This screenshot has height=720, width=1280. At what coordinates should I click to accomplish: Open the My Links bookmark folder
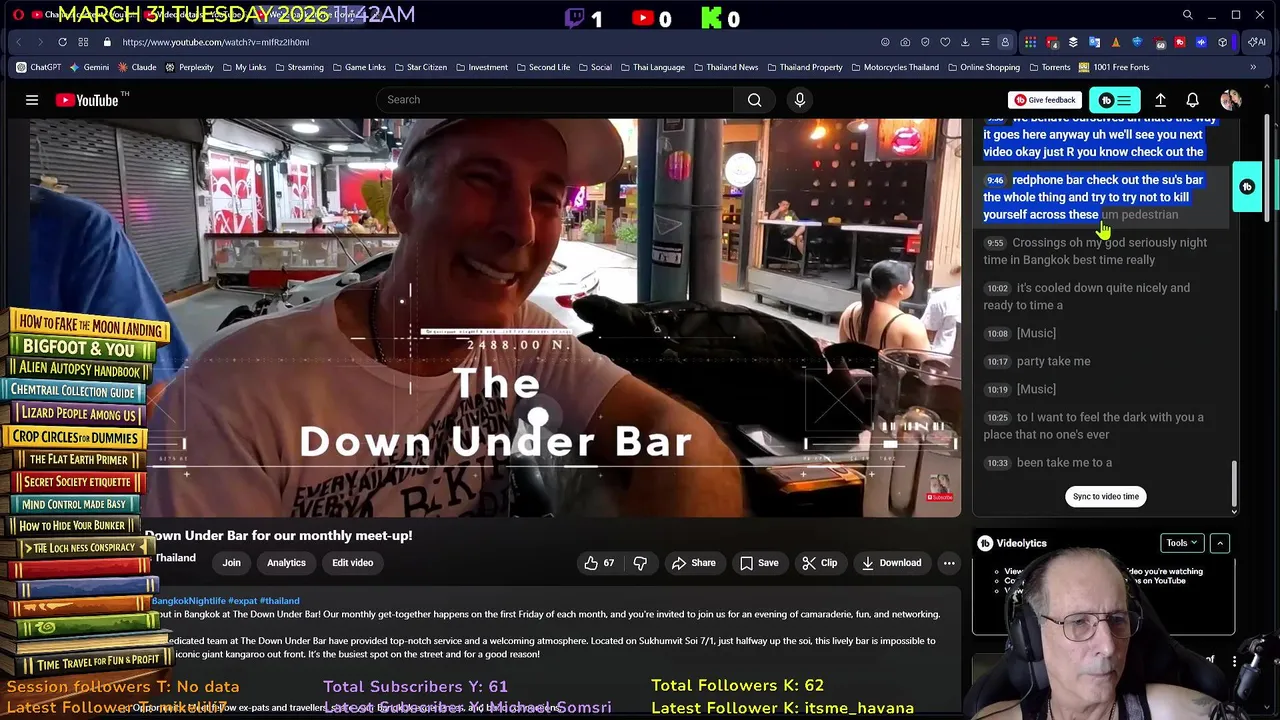pyautogui.click(x=243, y=67)
